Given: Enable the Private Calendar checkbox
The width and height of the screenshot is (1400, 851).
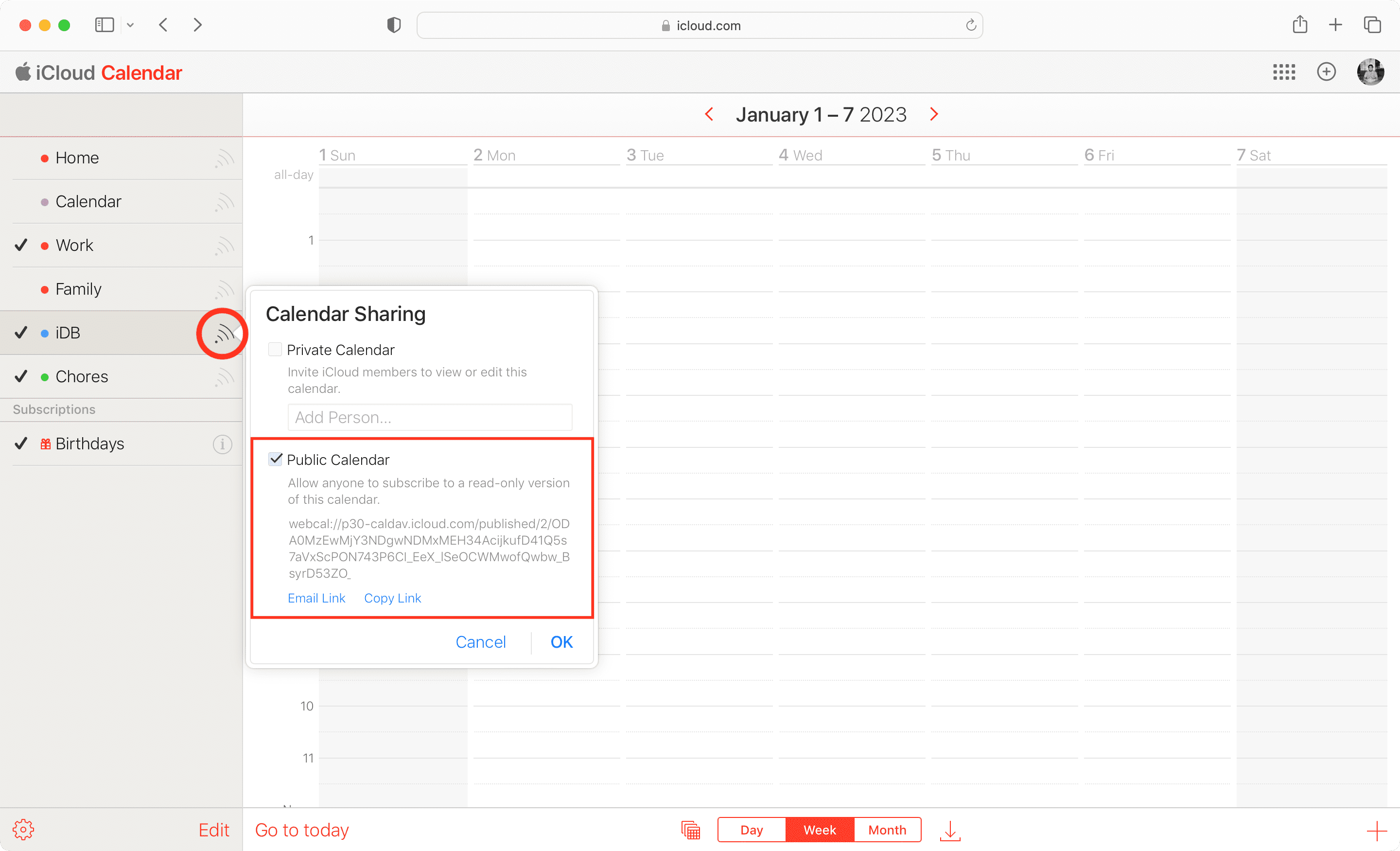Looking at the screenshot, I should pos(275,349).
